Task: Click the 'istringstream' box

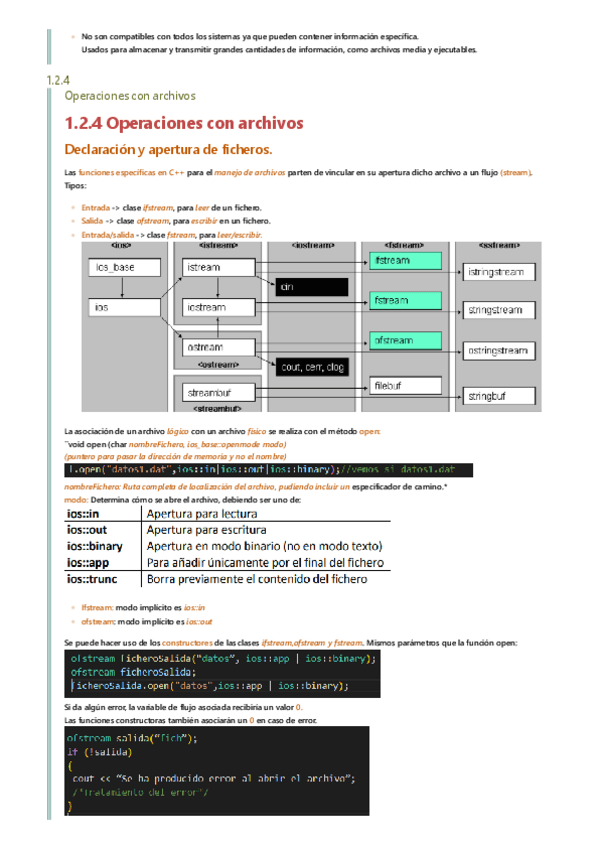Action: [x=499, y=272]
